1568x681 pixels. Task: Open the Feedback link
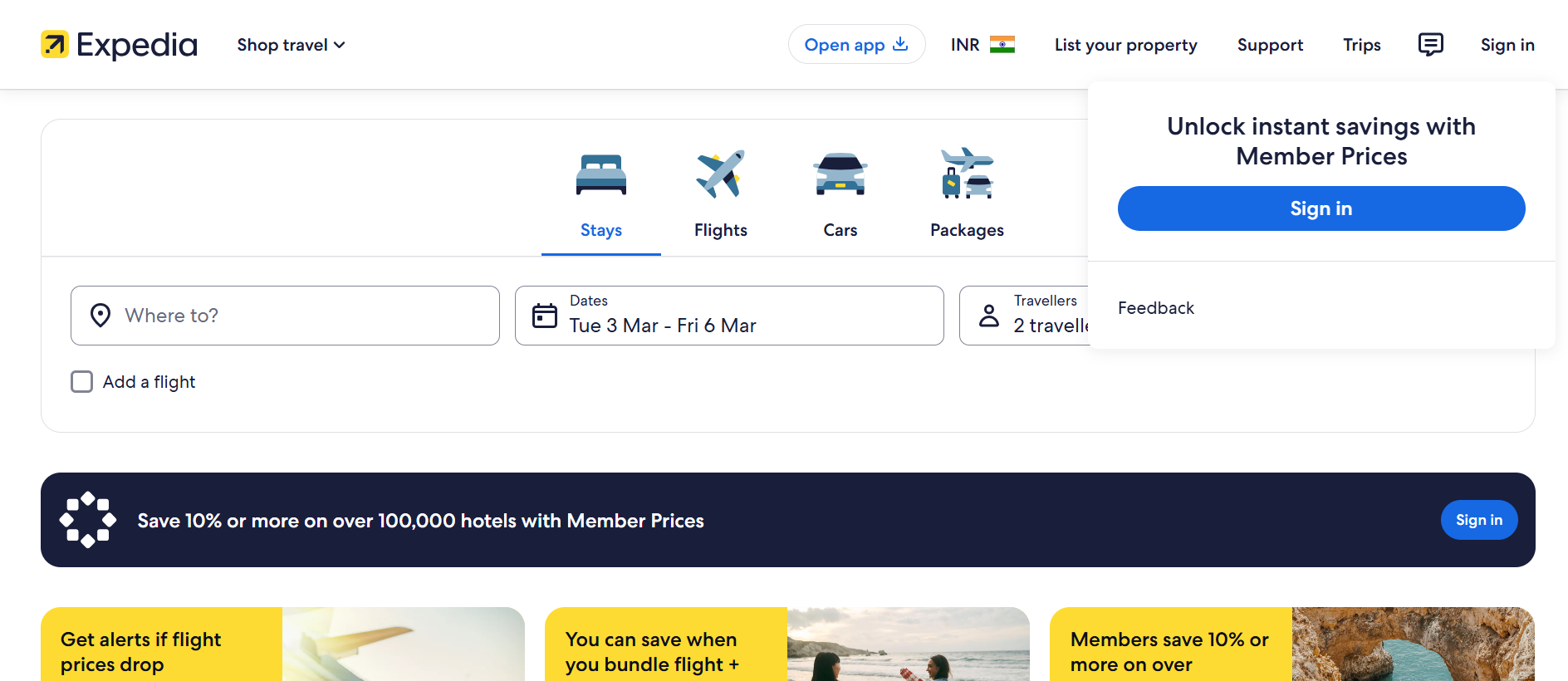[1155, 308]
